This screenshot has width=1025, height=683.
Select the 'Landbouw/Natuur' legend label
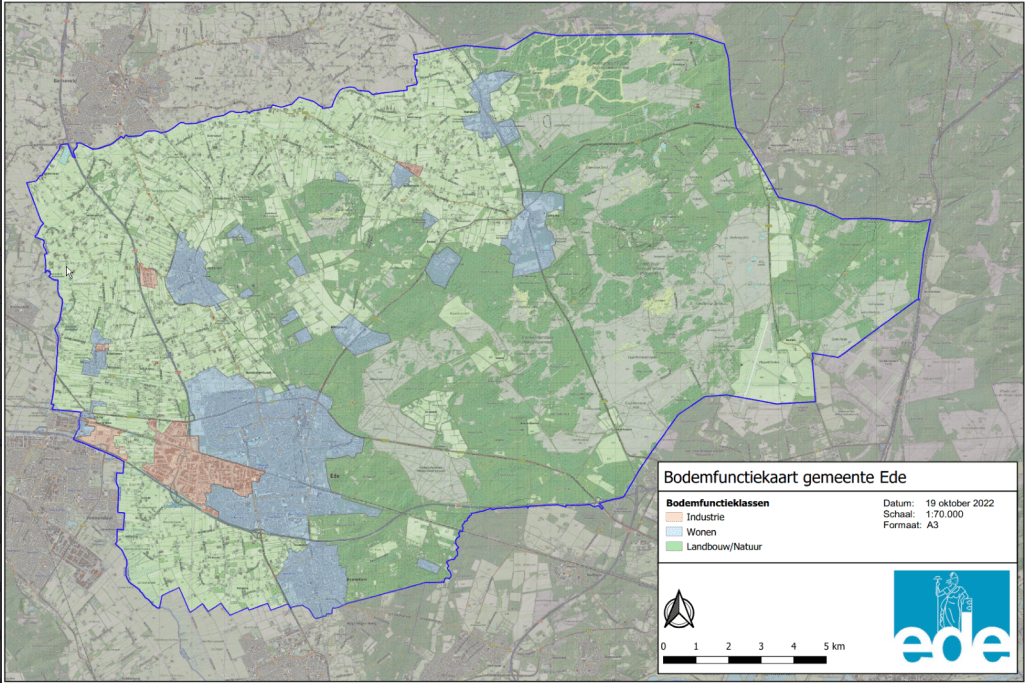[725, 547]
